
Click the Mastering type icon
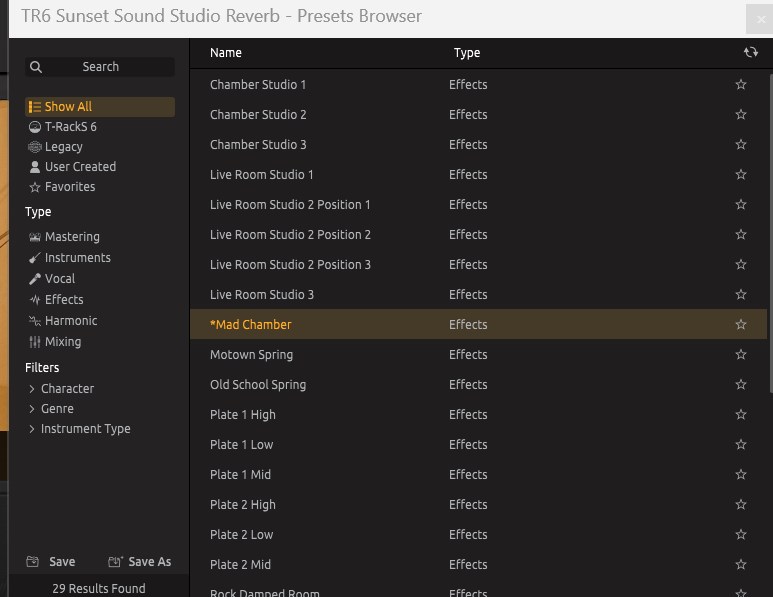35,237
